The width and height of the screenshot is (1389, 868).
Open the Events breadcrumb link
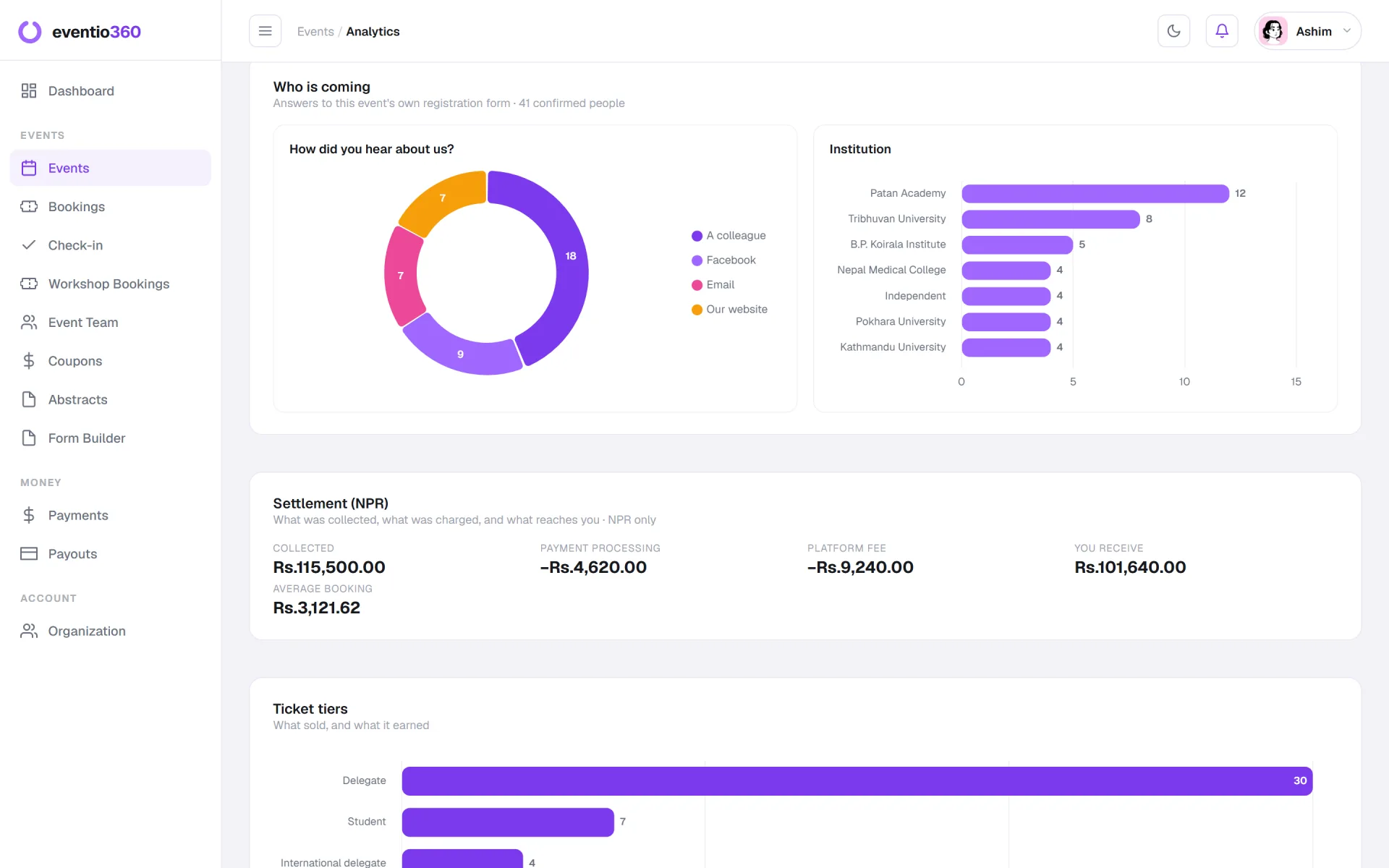coord(315,31)
